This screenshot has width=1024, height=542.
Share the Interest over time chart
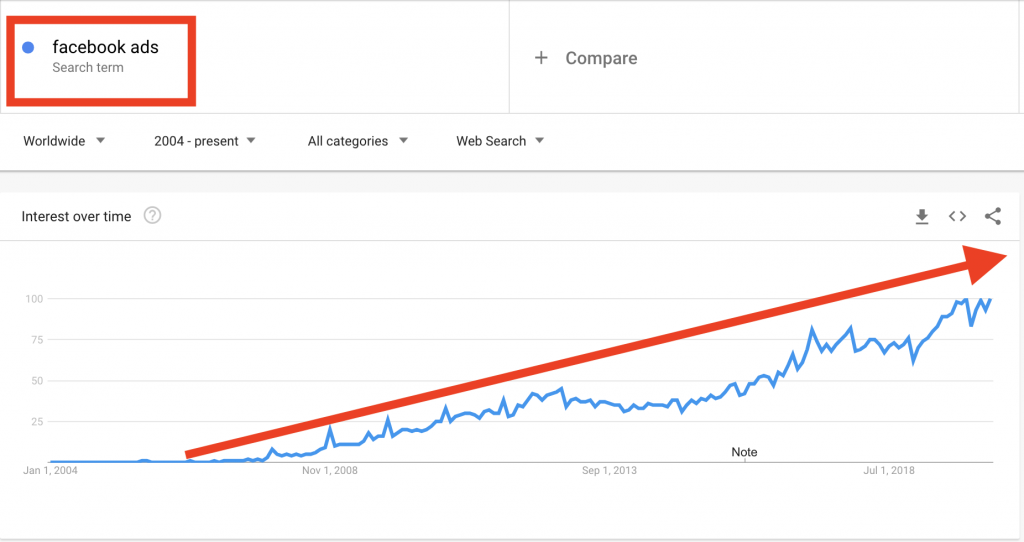[993, 216]
